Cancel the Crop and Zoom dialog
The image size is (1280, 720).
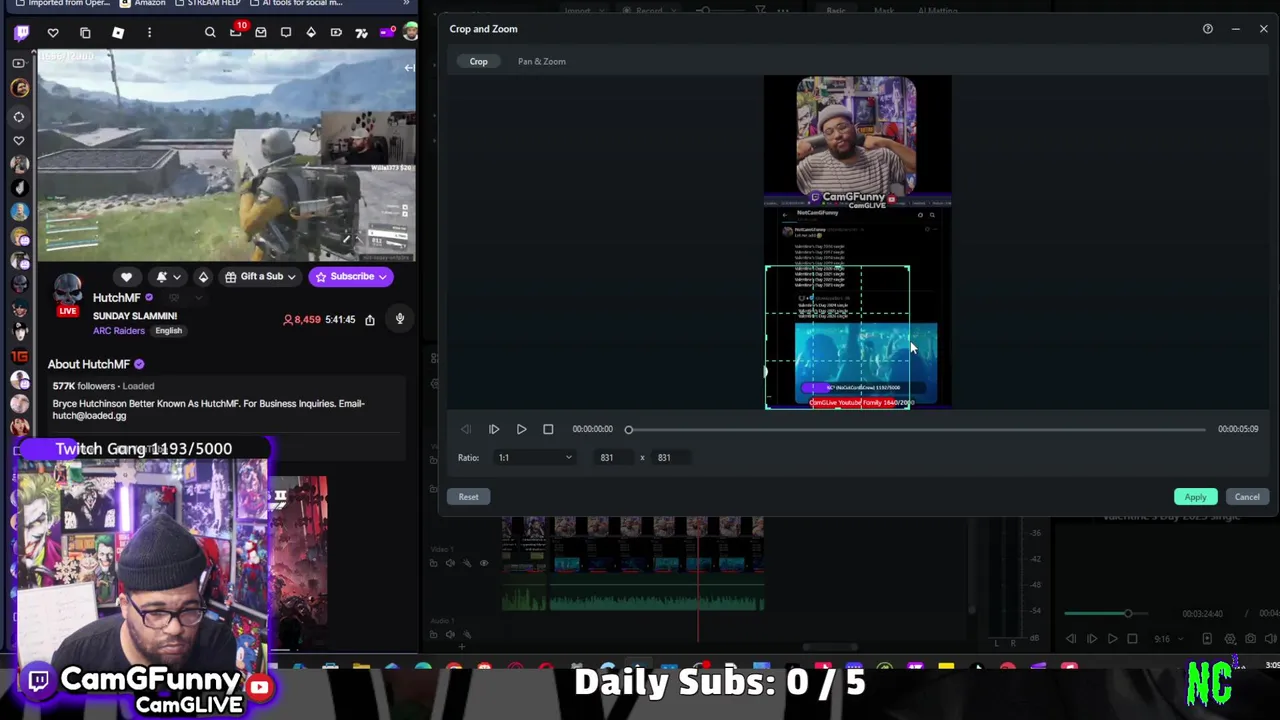click(x=1247, y=497)
